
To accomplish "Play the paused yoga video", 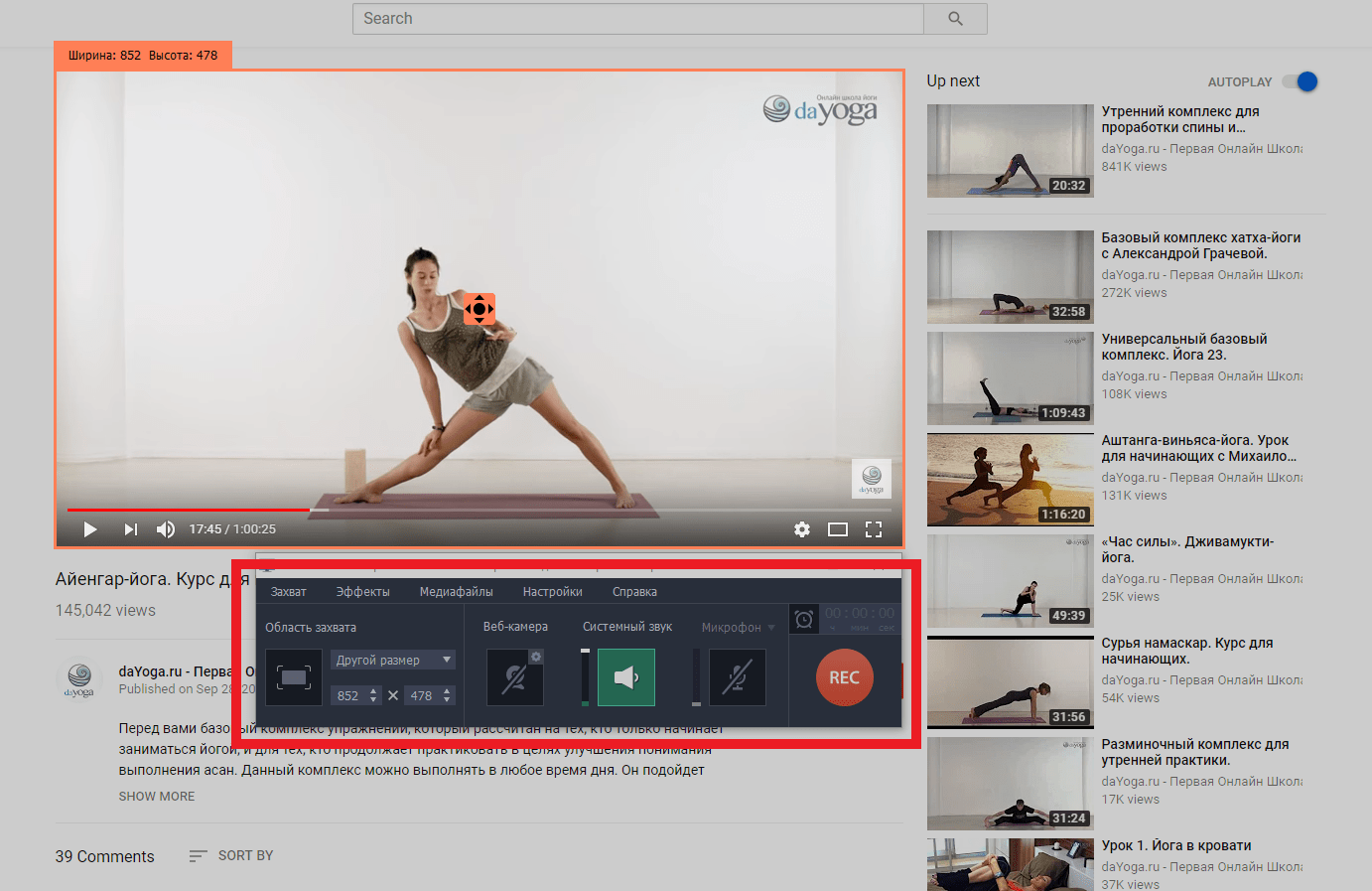I will (90, 529).
